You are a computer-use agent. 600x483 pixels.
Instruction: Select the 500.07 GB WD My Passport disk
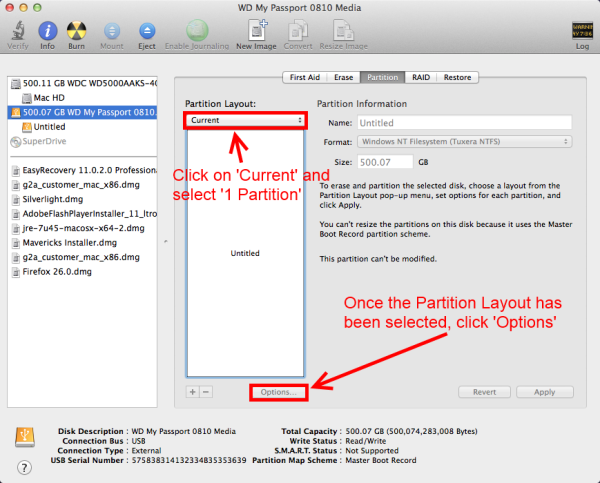click(82, 112)
